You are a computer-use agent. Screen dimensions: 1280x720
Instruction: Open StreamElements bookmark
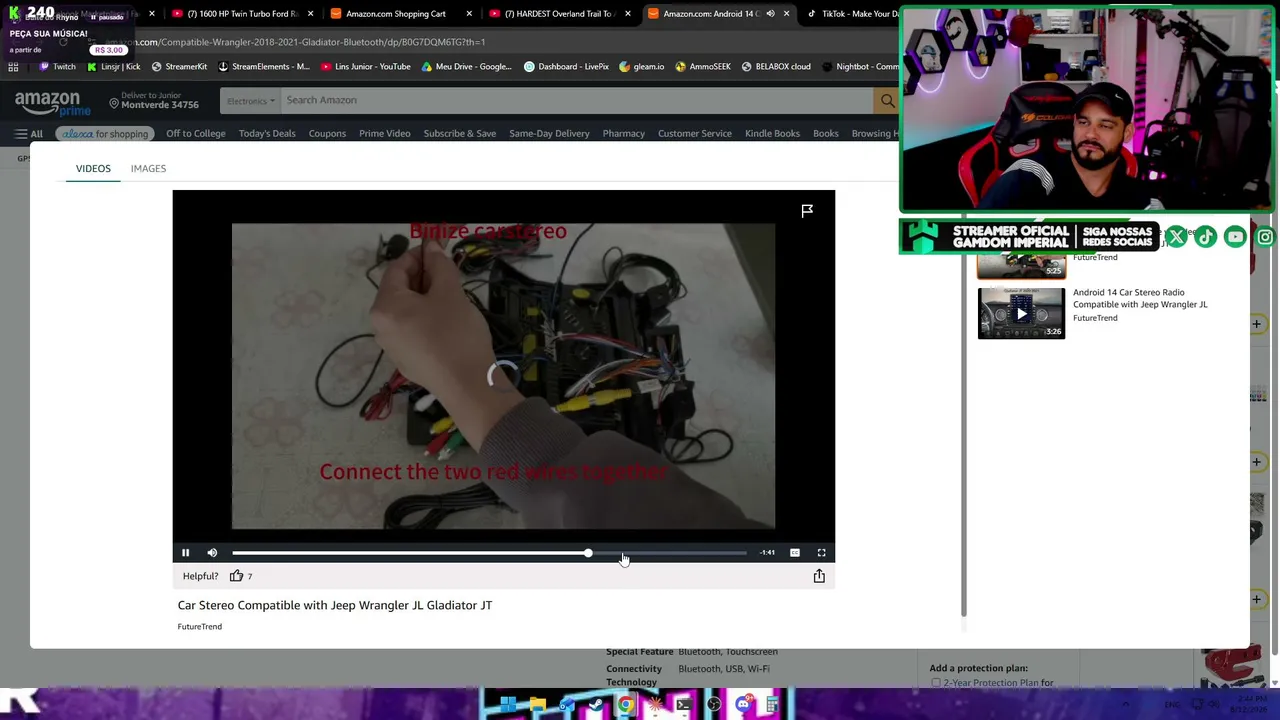[264, 67]
